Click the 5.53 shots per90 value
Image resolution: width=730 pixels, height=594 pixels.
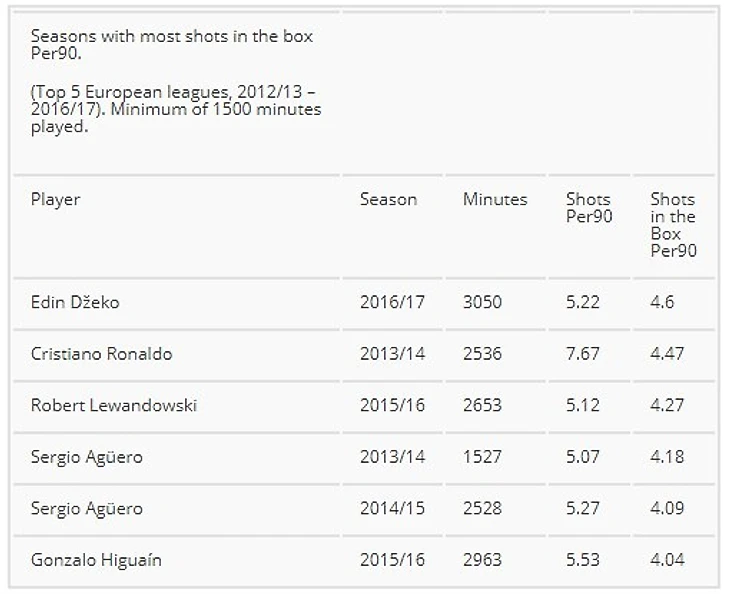click(583, 560)
